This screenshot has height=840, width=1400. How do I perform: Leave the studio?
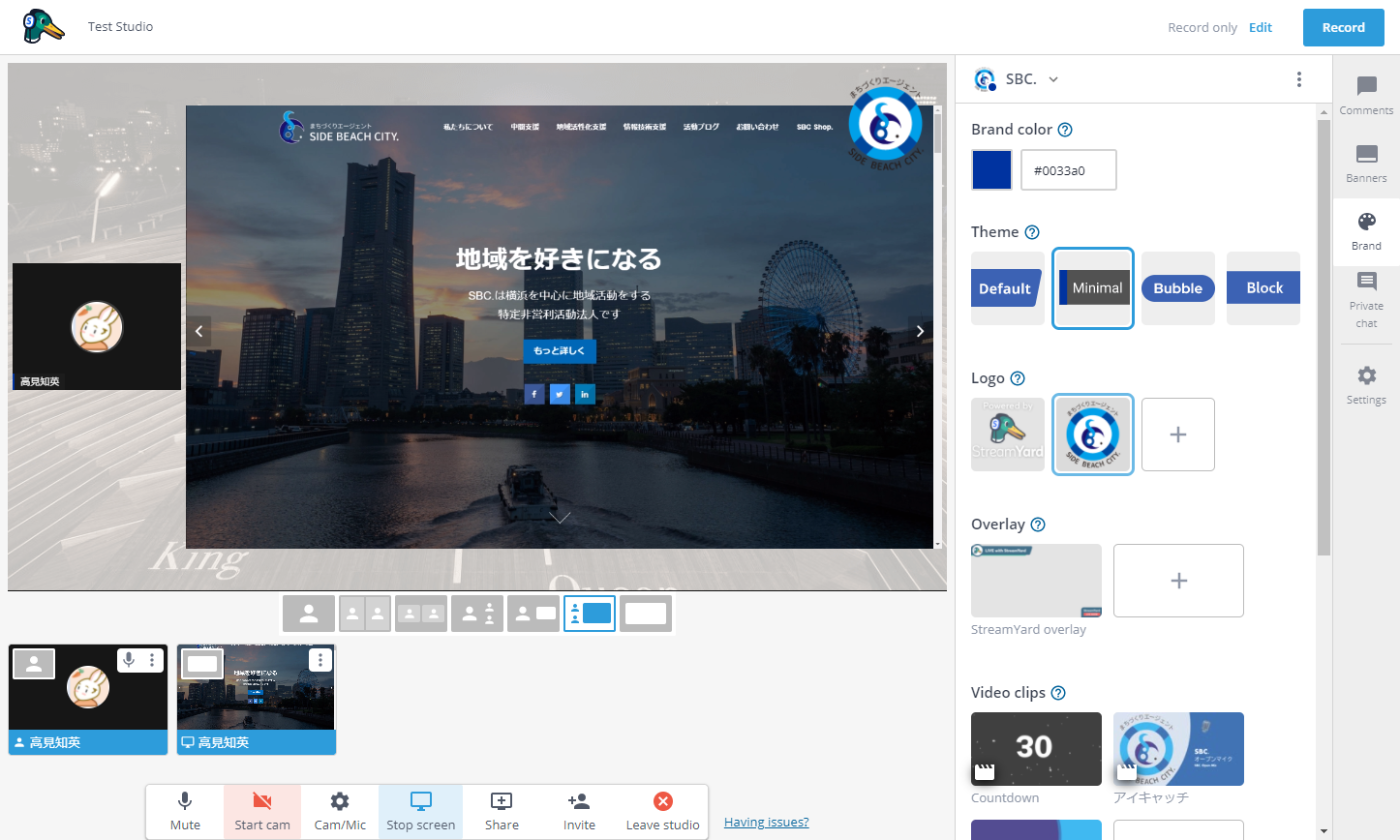pyautogui.click(x=663, y=811)
